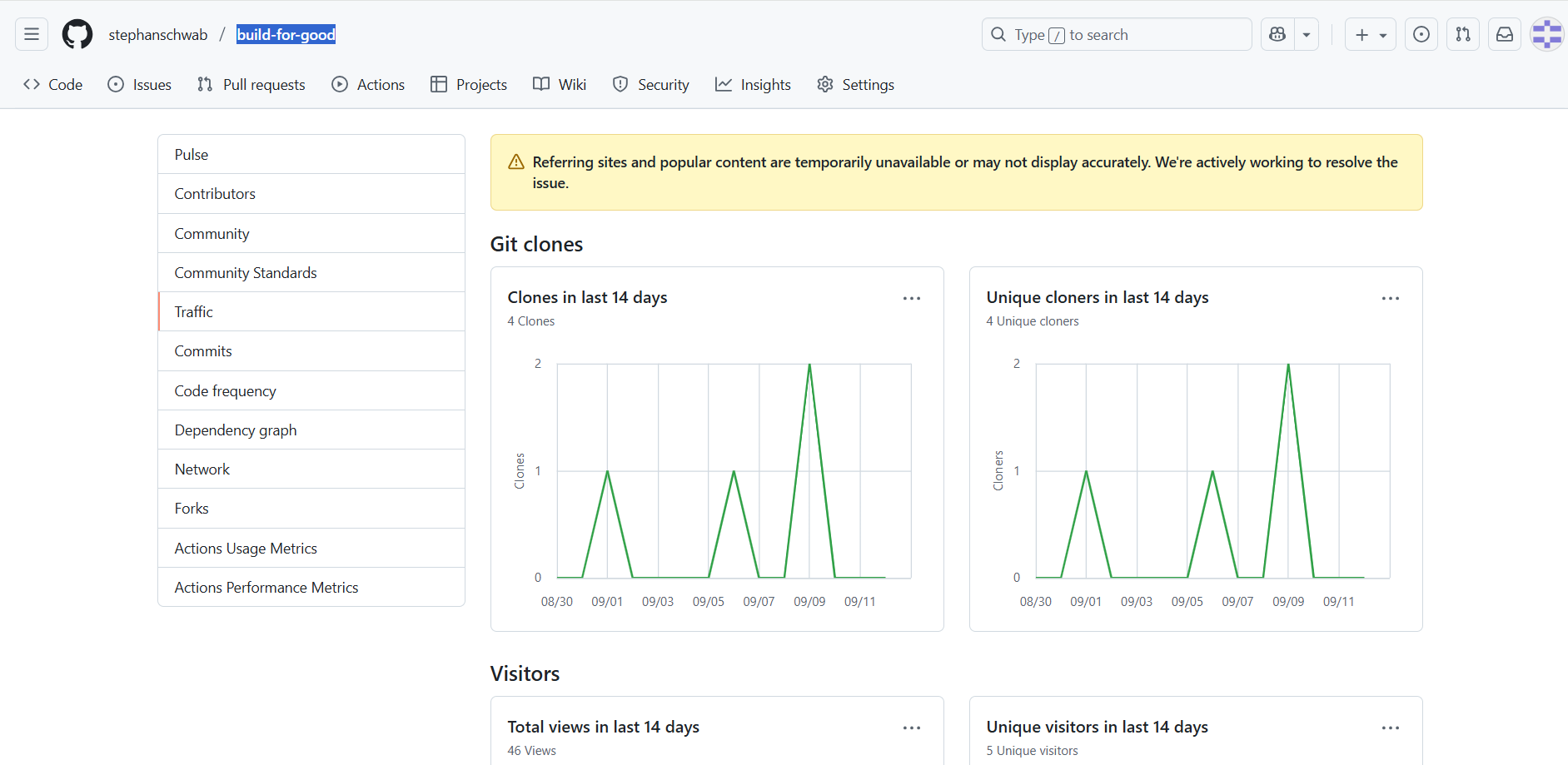This screenshot has width=1568, height=765.
Task: Expand the Copilot dropdown arrow
Action: (1307, 34)
